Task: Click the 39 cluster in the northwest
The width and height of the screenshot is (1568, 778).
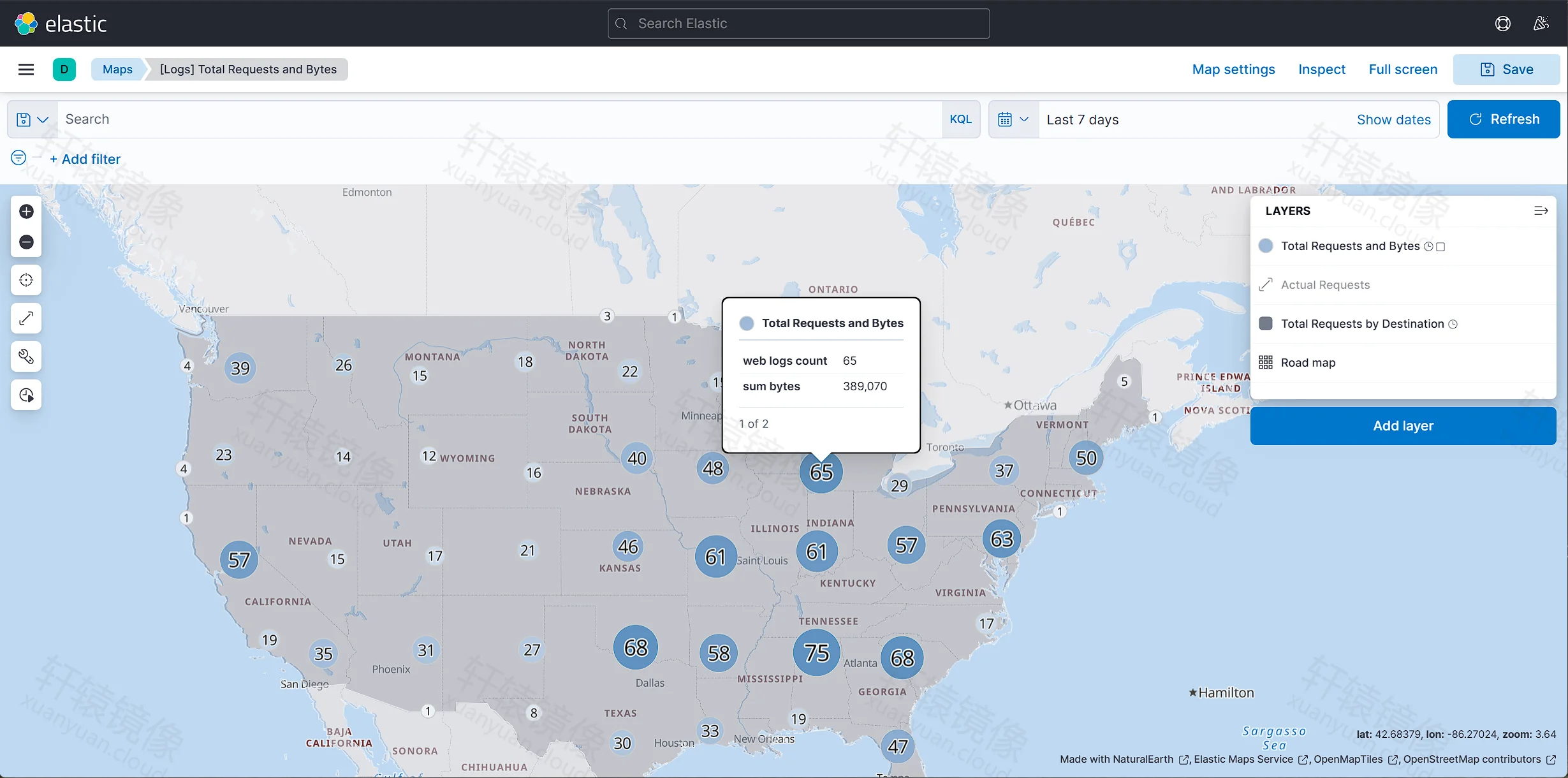Action: pos(240,368)
